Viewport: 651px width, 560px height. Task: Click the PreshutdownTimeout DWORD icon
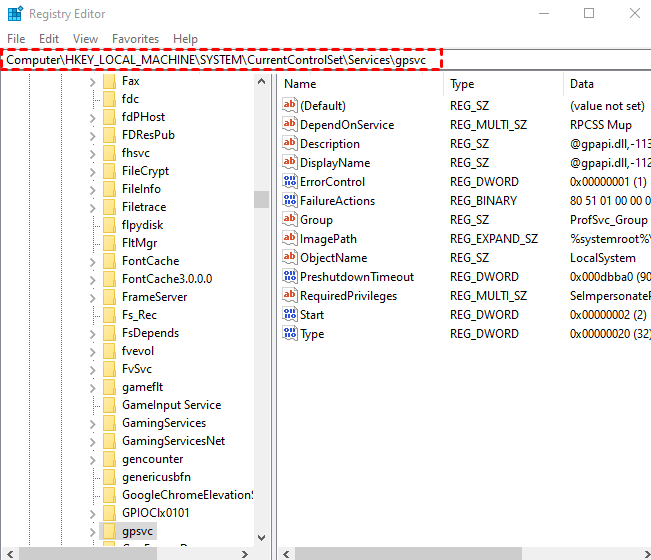click(290, 276)
